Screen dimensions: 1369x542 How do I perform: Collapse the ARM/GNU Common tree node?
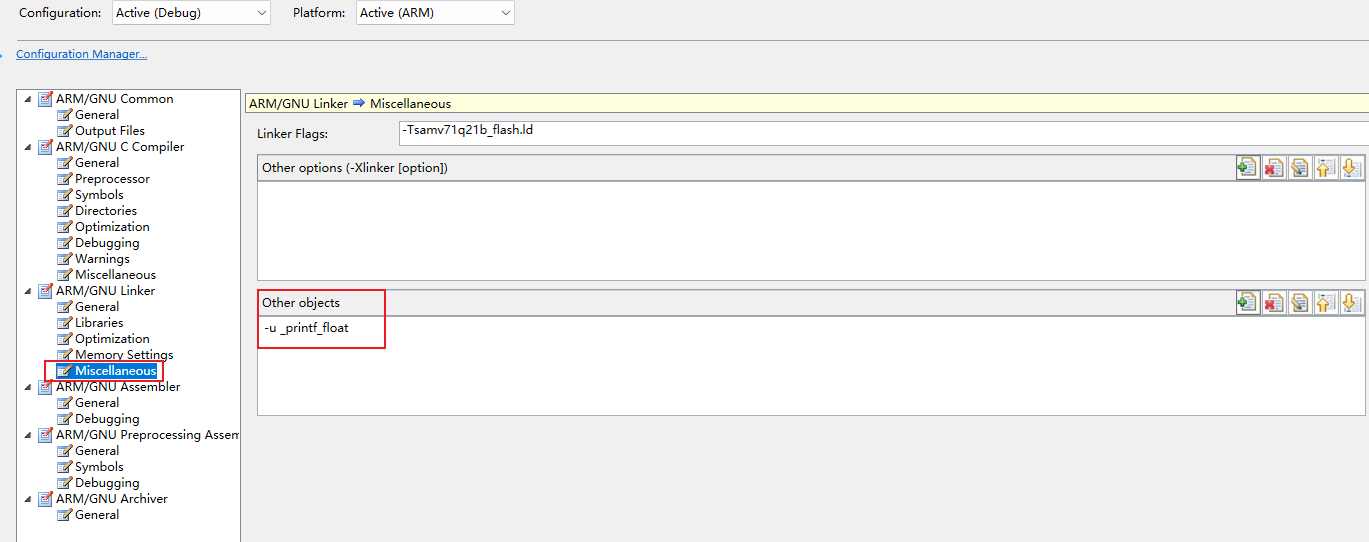pos(27,99)
